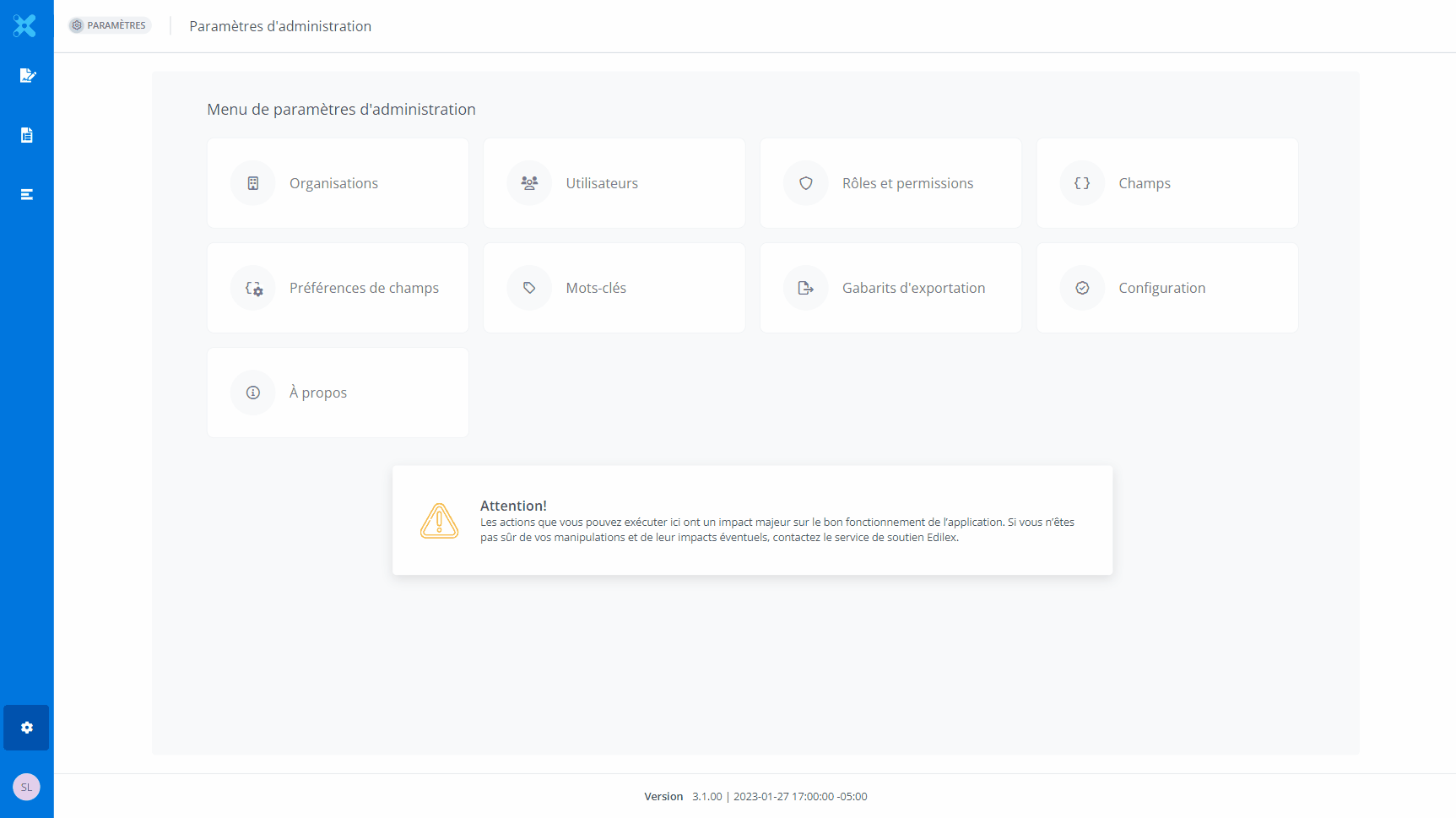Click the Mots-clés tag icon
1456x818 pixels.
point(529,288)
